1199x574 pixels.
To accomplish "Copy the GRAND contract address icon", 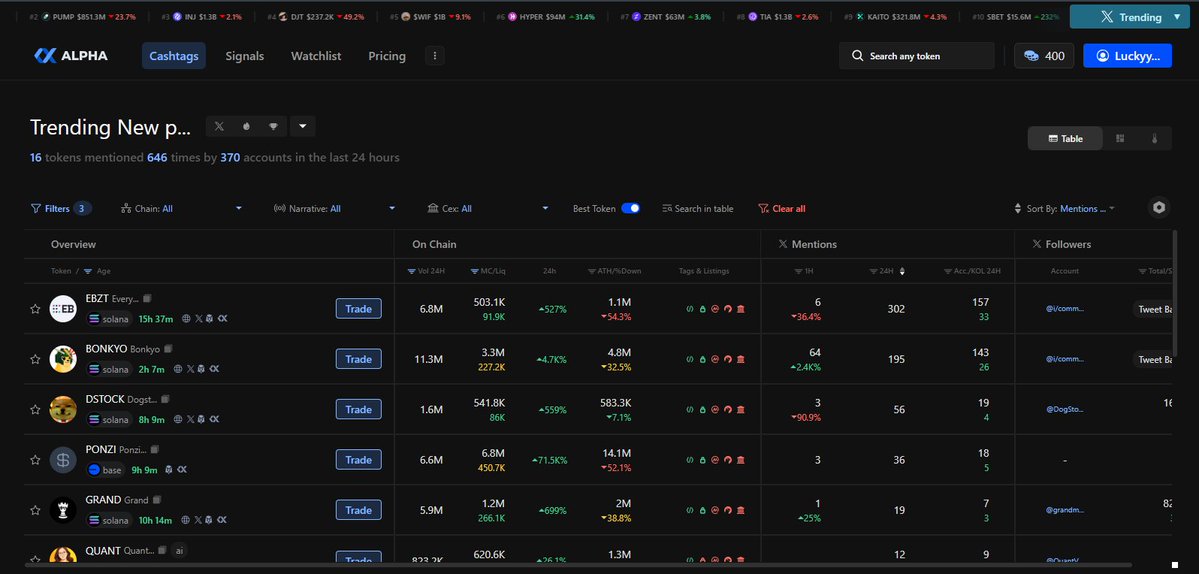I will click(157, 500).
